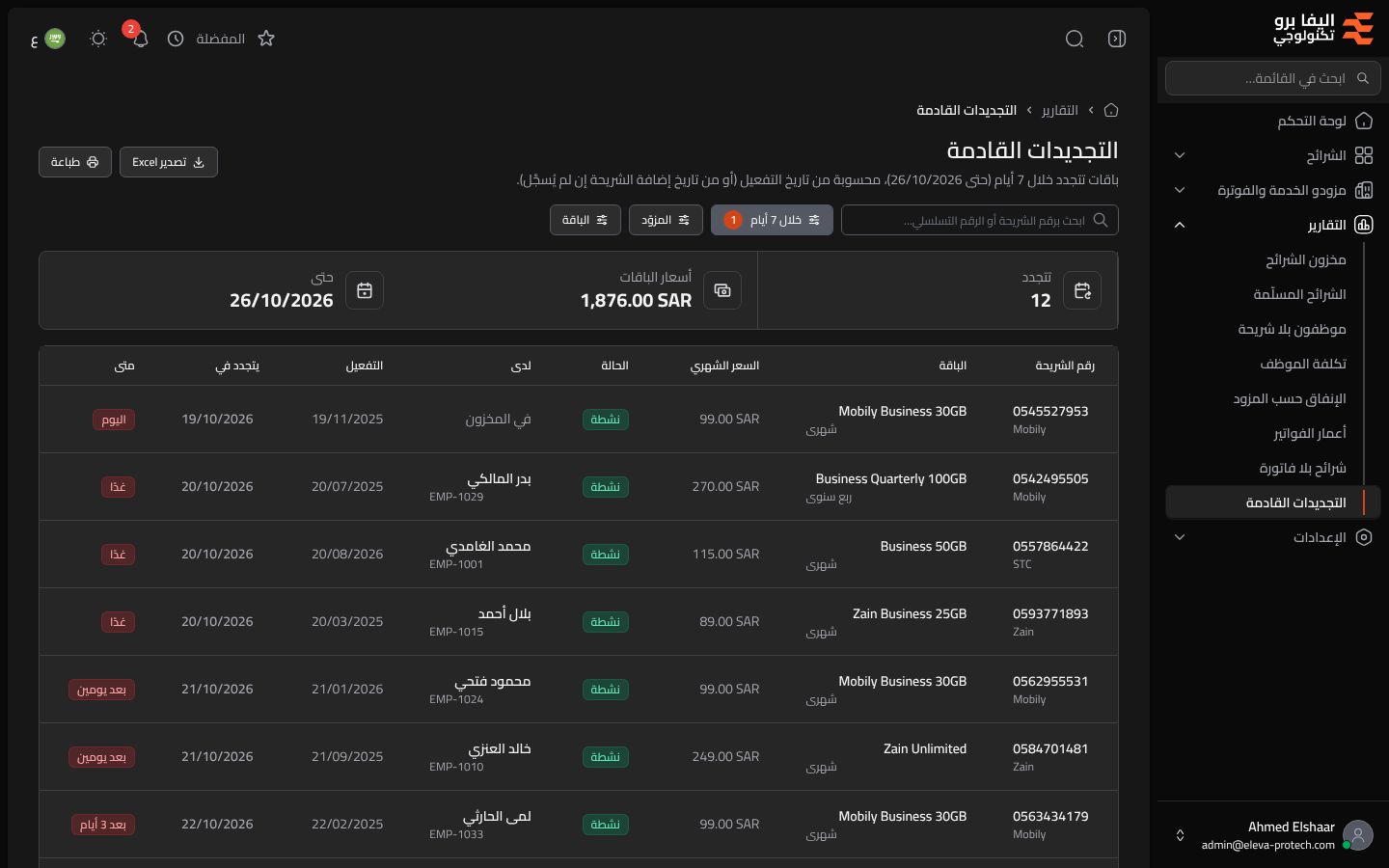Click the أسعار الباقات money icon
The height and width of the screenshot is (868, 1389).
click(722, 290)
